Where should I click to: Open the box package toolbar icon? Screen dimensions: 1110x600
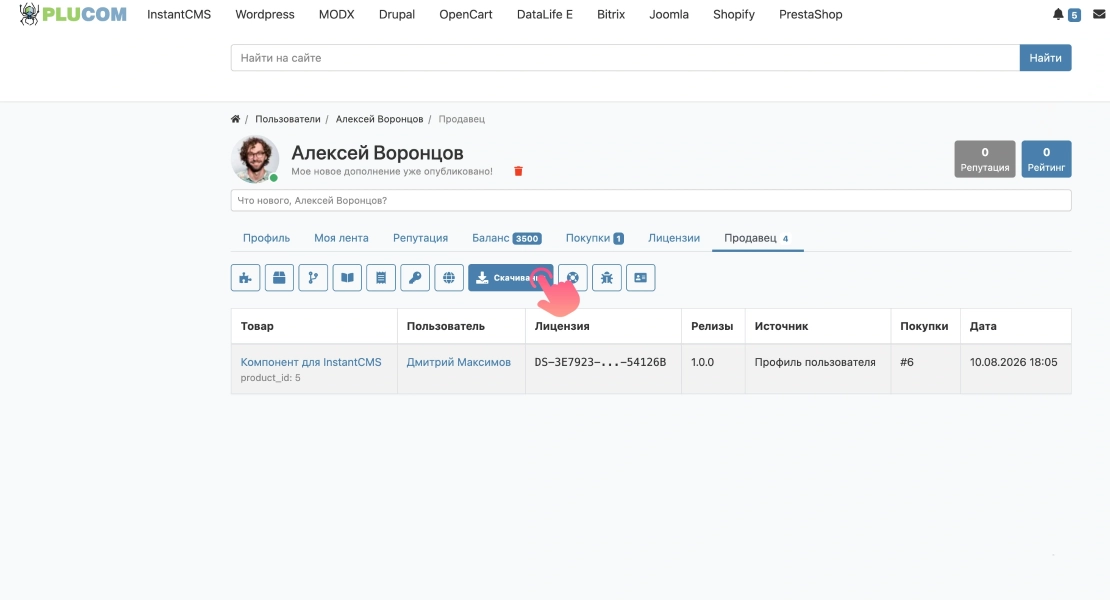(280, 277)
